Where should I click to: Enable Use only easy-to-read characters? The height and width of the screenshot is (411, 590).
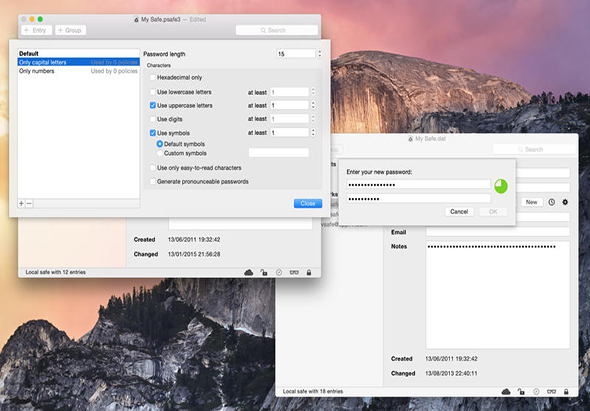click(x=152, y=168)
